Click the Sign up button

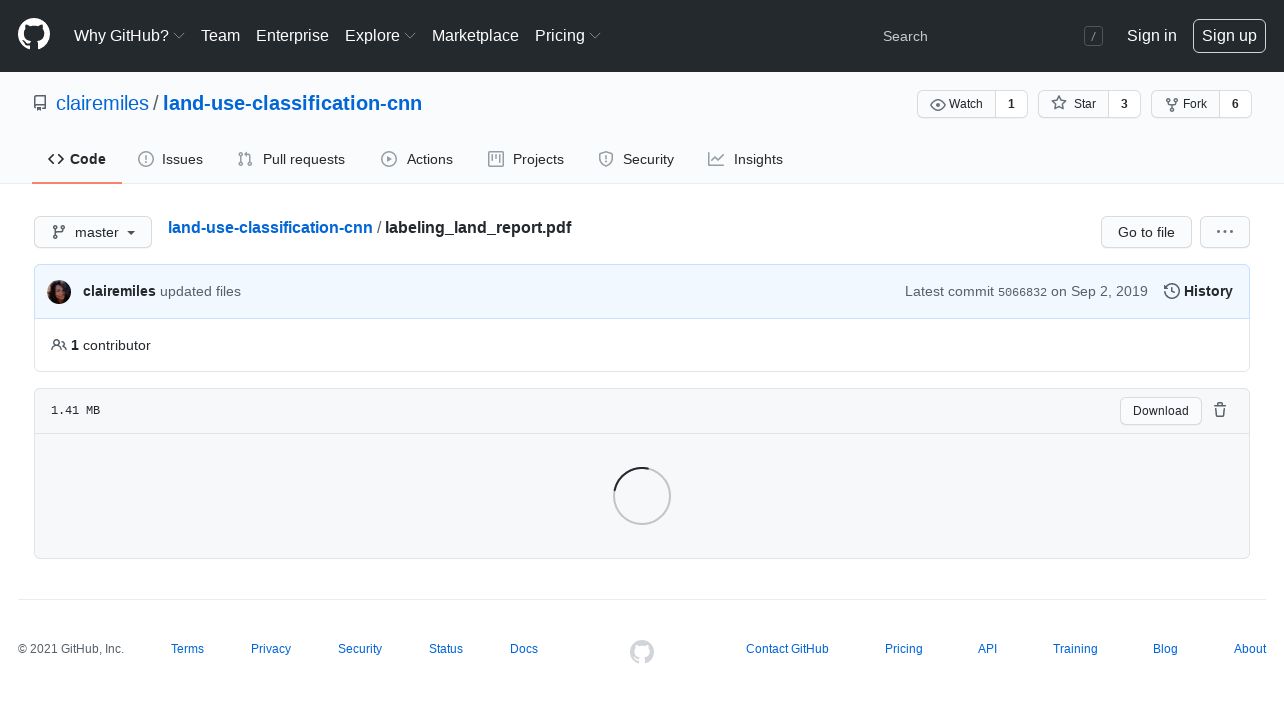(x=1229, y=36)
